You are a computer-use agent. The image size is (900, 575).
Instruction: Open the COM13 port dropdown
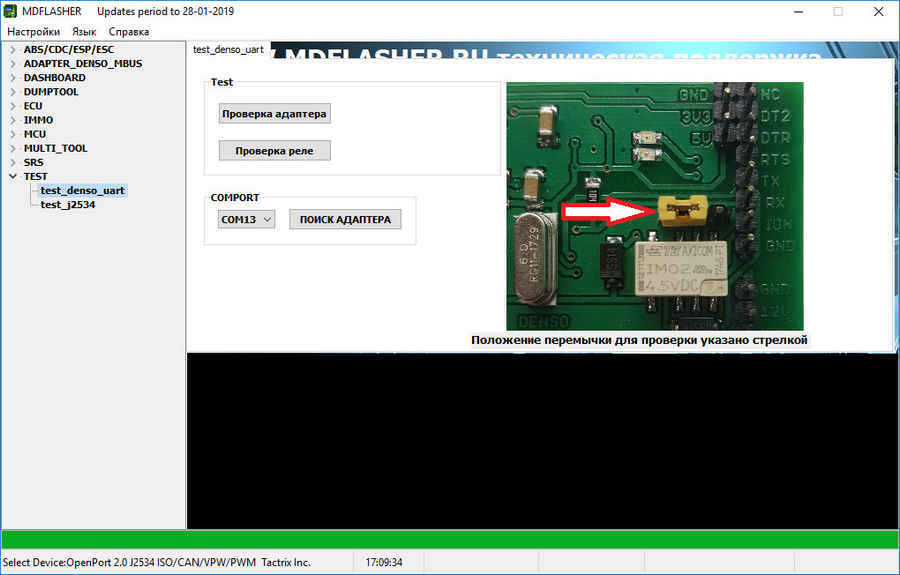coord(246,219)
